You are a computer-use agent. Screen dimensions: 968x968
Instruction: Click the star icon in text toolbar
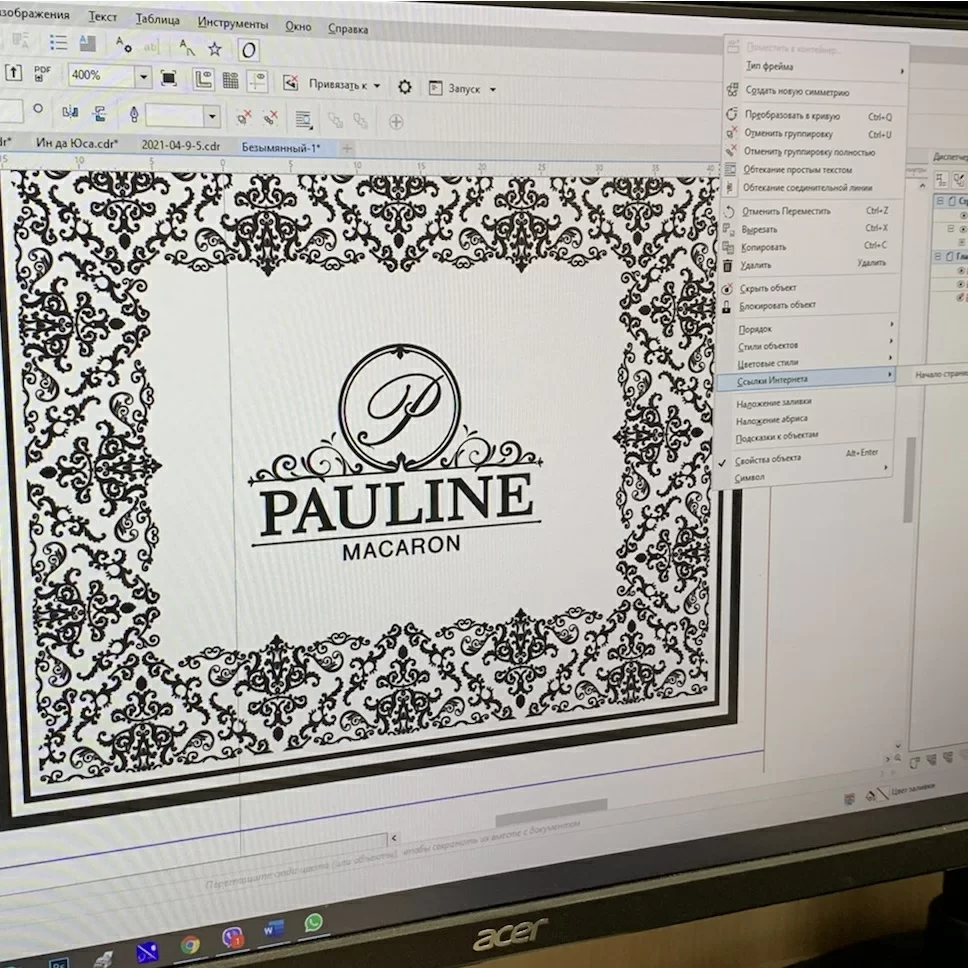(x=215, y=48)
